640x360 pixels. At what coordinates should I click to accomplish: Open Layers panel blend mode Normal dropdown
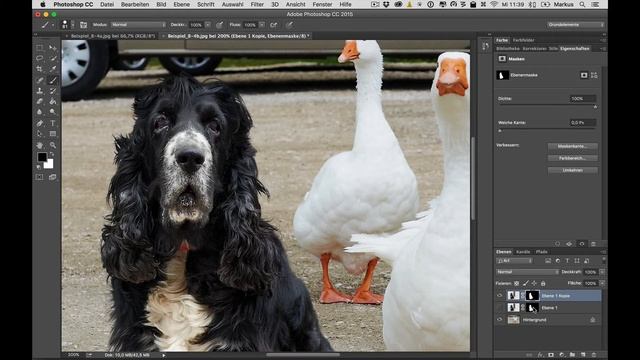pos(527,272)
